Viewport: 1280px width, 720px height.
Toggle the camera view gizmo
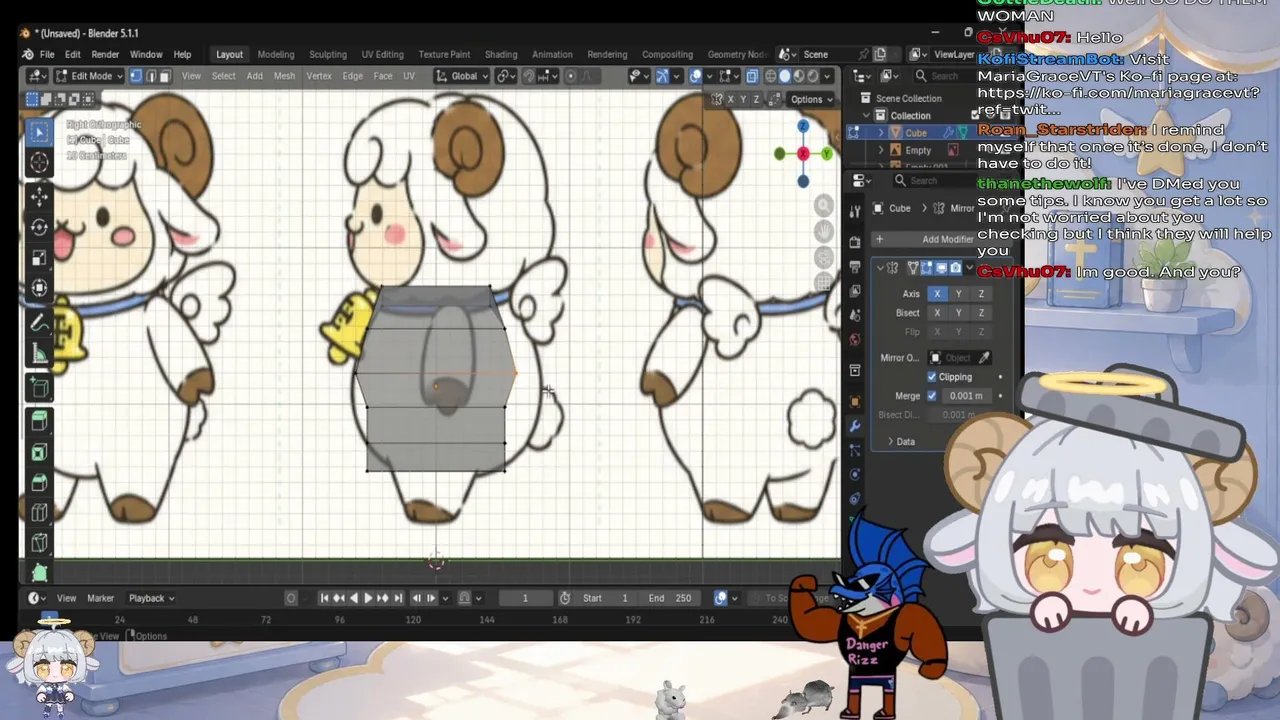click(824, 257)
